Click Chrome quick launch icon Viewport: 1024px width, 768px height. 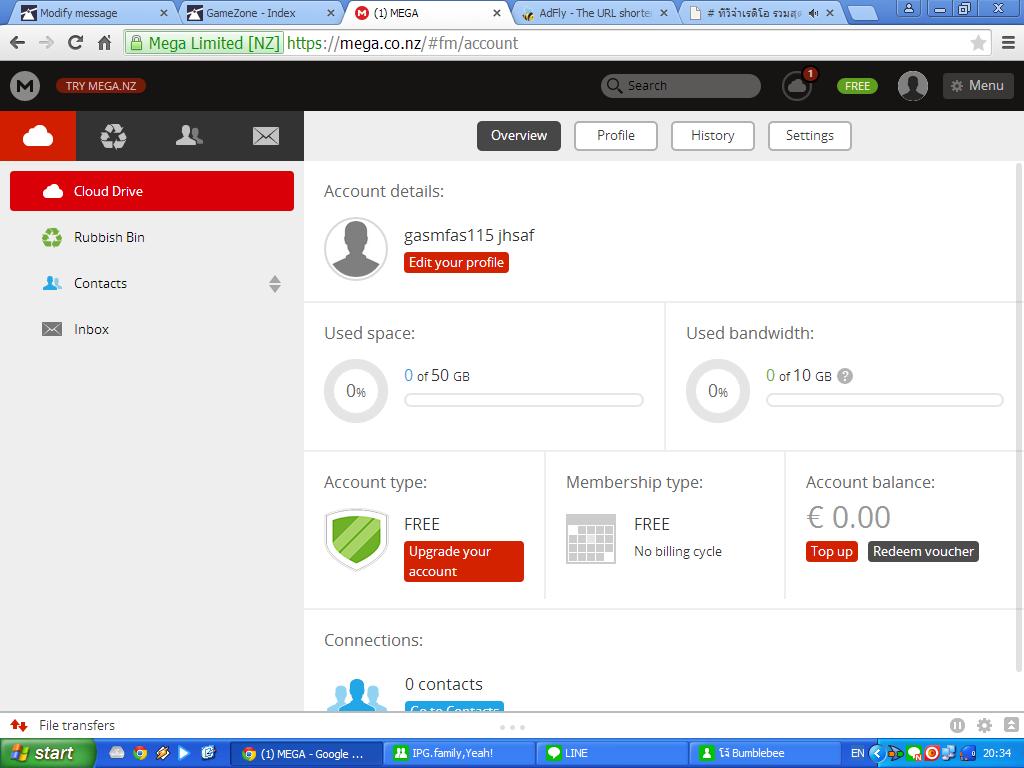(140, 753)
